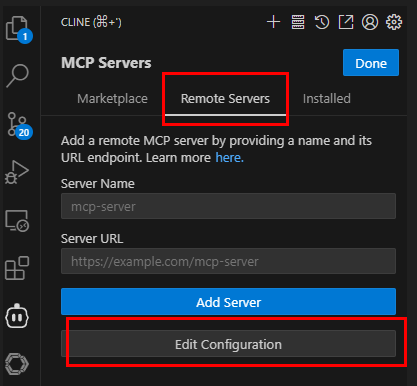Open Cline settings gear icon
Viewport: 417px width, 386px height.
pos(394,22)
